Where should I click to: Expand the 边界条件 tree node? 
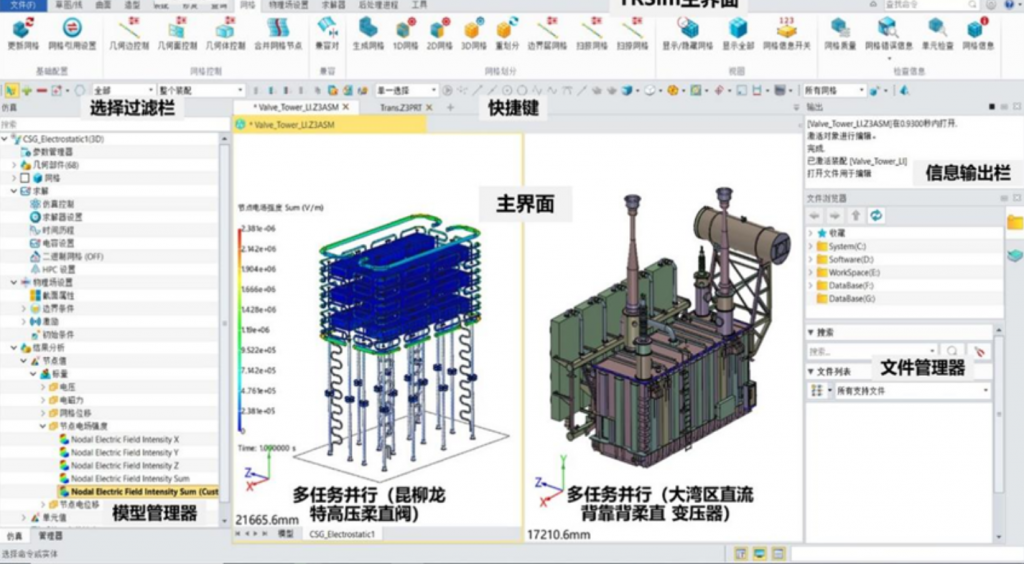coord(25,308)
